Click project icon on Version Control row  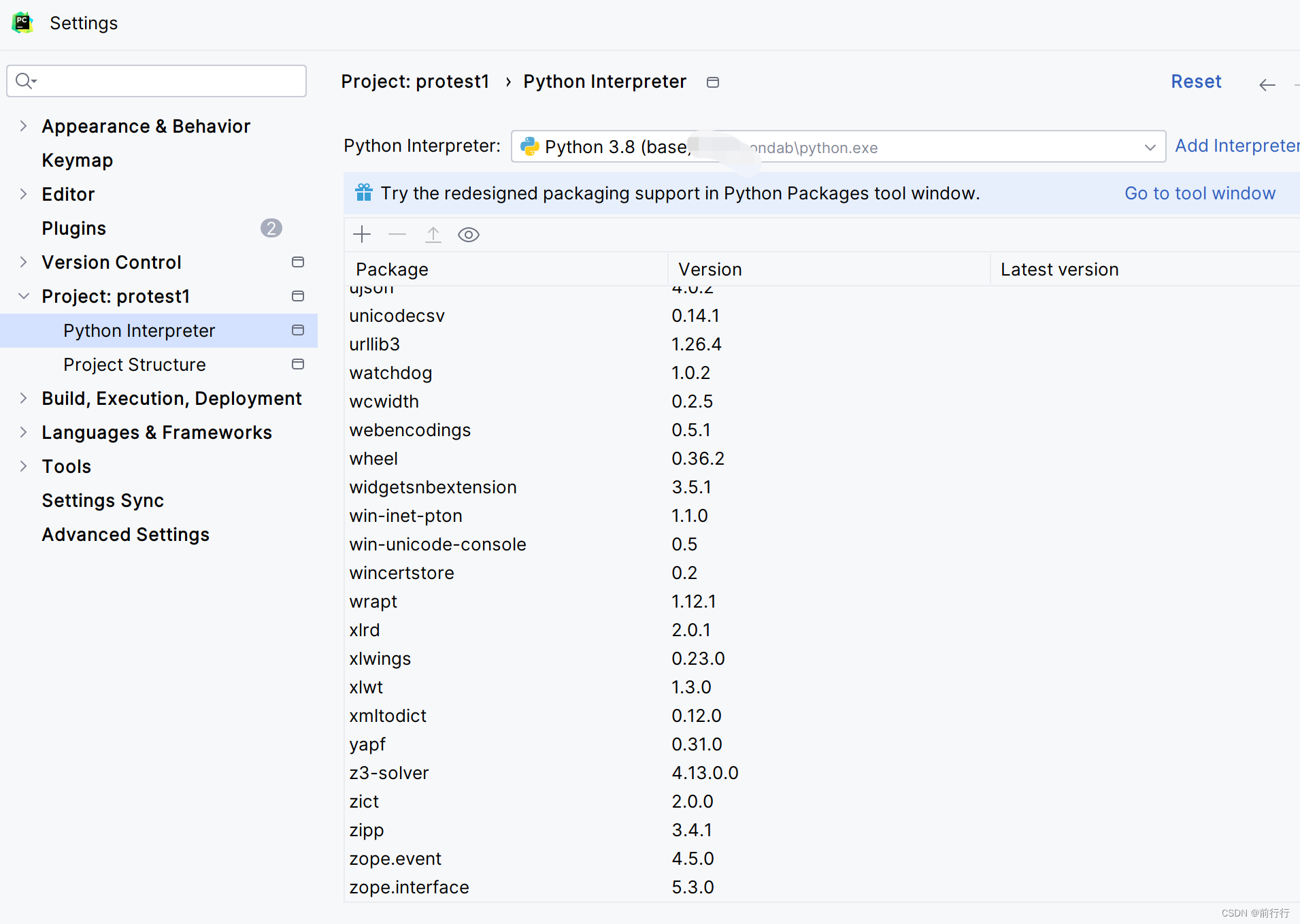pos(298,262)
